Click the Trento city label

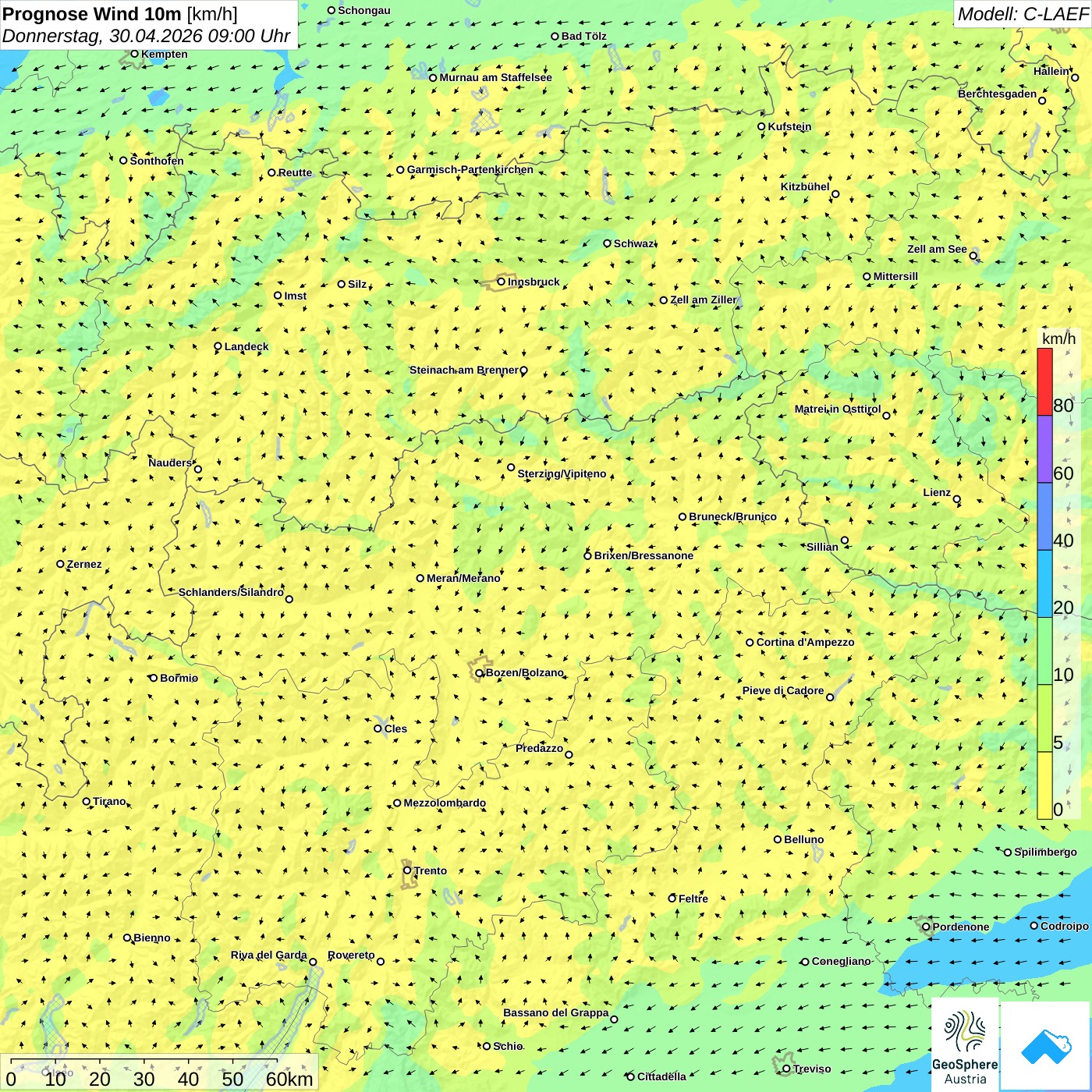pos(431,870)
